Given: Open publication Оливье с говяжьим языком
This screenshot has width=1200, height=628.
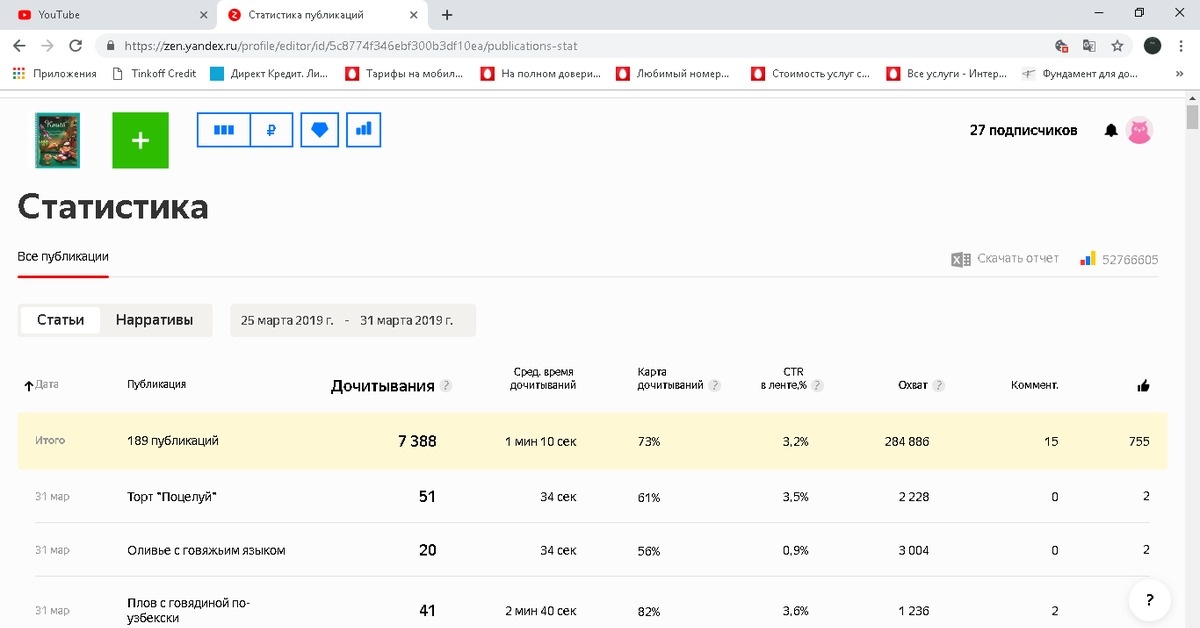Looking at the screenshot, I should point(206,550).
